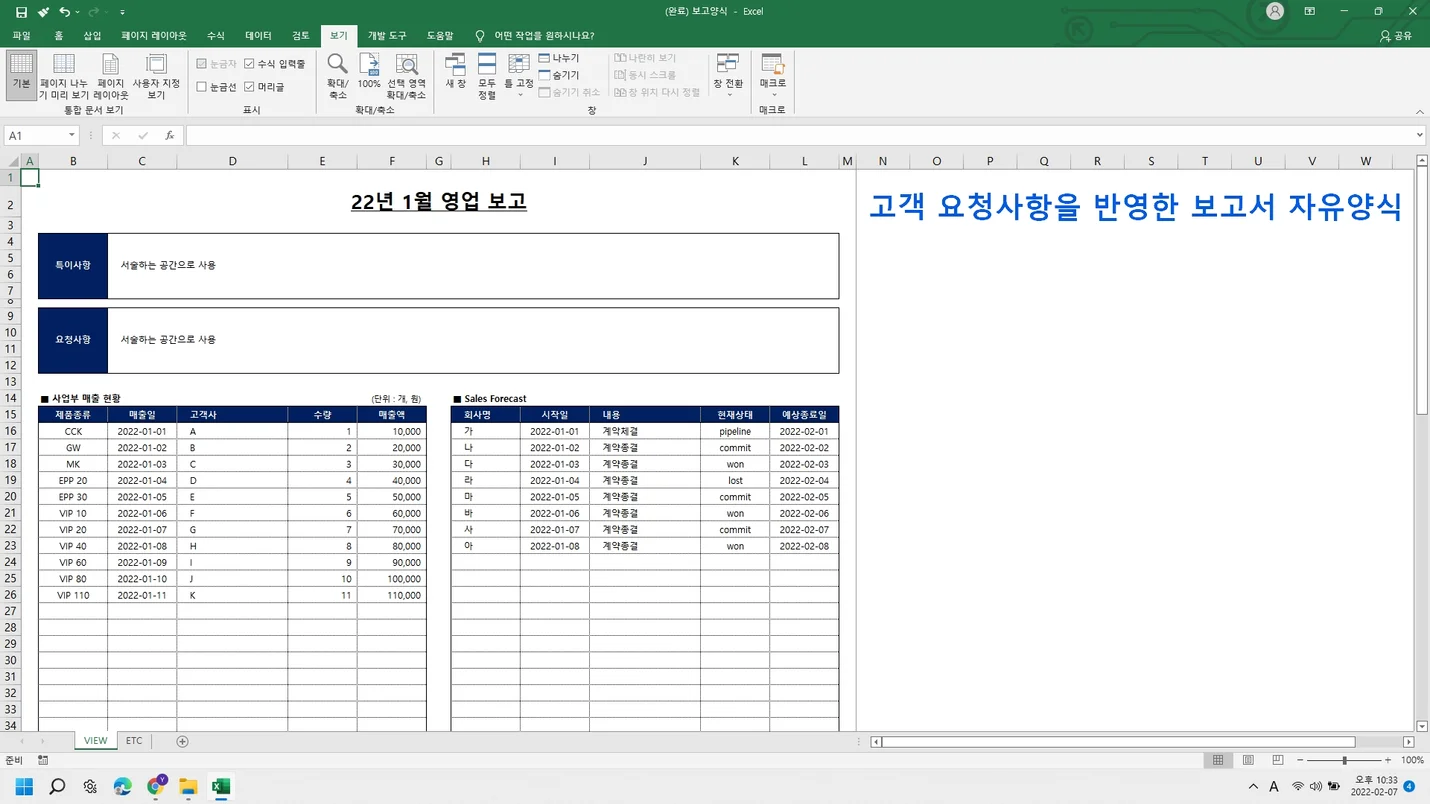Viewport: 1430px width, 804px height.
Task: Click the macro record icon in status bar
Action: point(43,760)
